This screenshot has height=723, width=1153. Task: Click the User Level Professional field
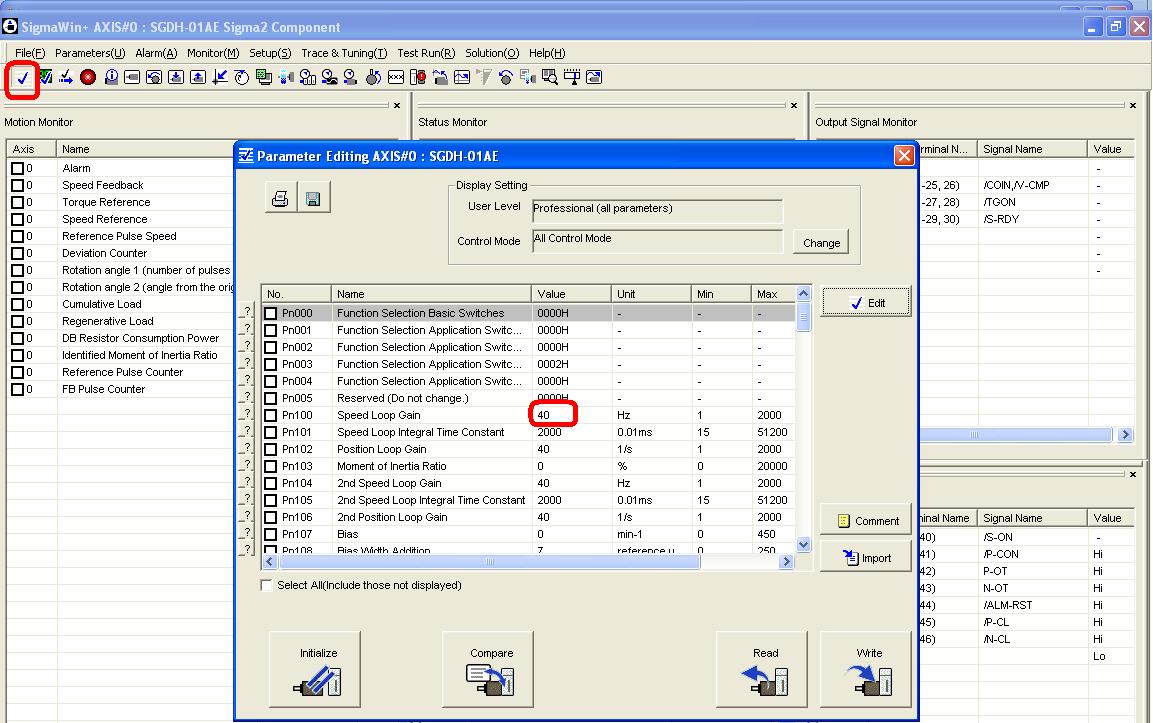tap(657, 210)
